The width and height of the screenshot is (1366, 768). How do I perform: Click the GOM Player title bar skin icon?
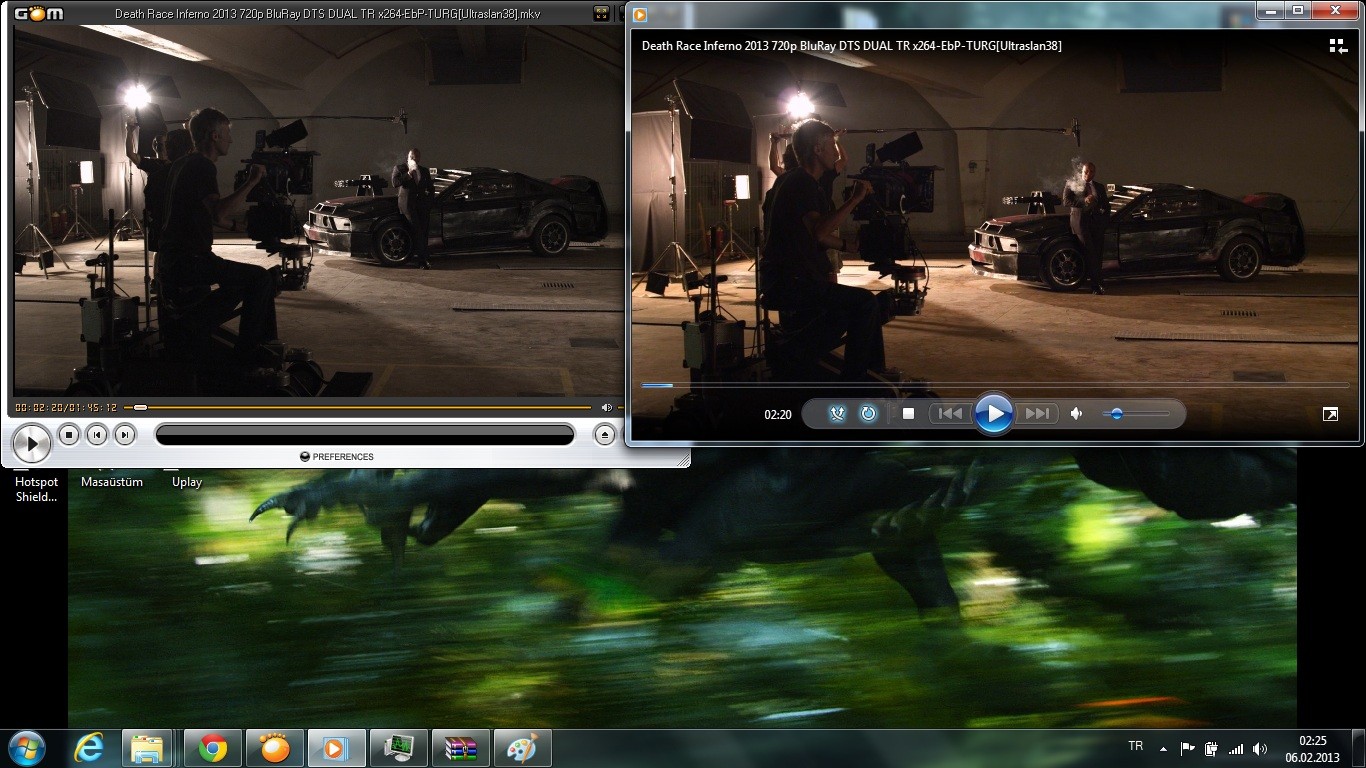coord(601,13)
